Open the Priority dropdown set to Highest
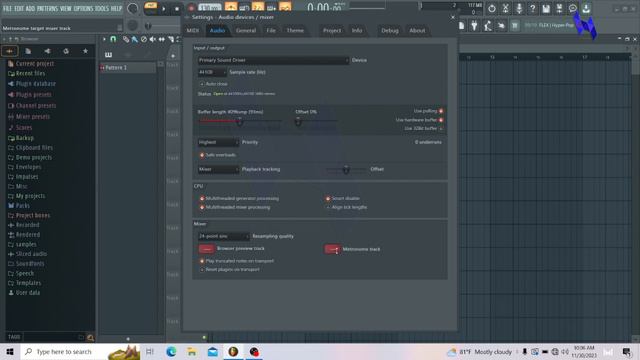The image size is (640, 360). 218,142
